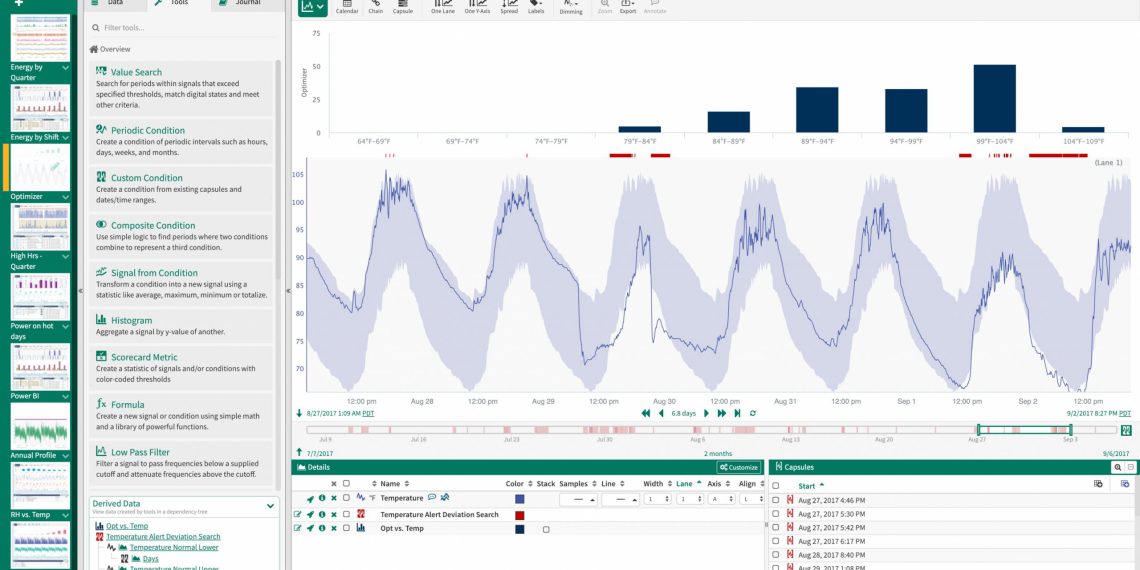Open the Calendar view in the toolbar
Viewport: 1140px width, 570px height.
click(346, 7)
